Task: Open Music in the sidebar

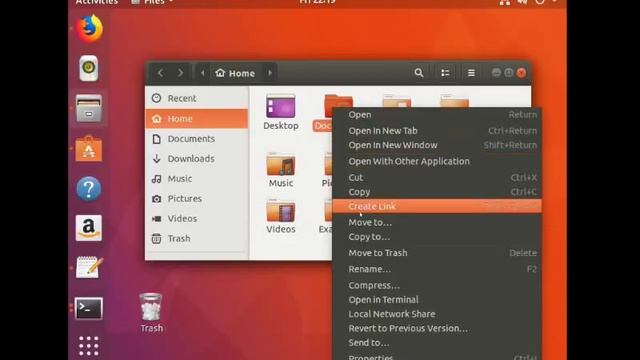Action: (197, 179)
